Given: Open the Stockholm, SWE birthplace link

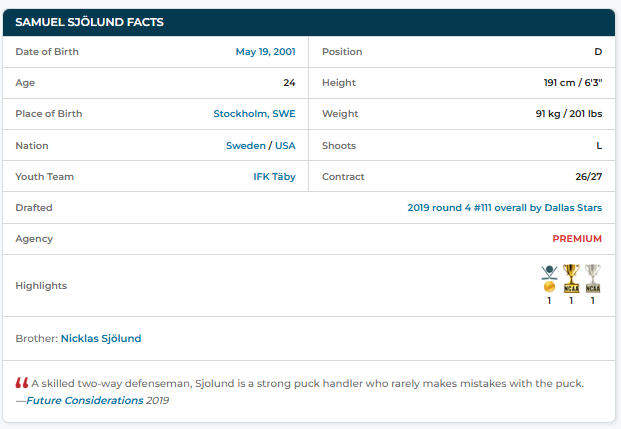Looking at the screenshot, I should click(x=254, y=114).
